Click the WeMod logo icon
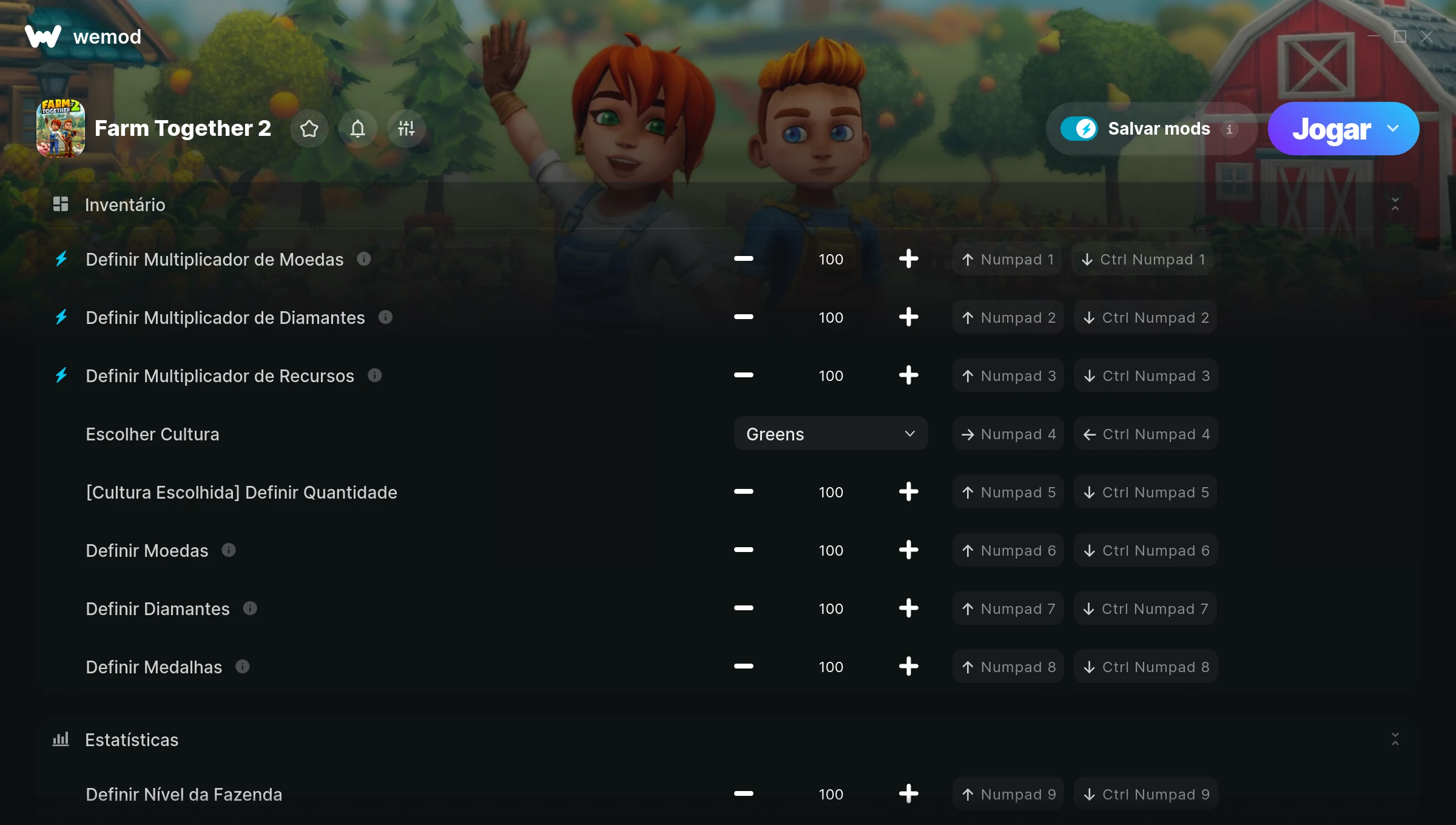 43,36
